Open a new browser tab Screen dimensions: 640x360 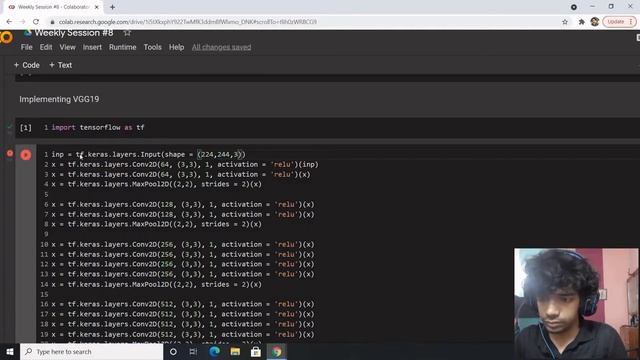click(112, 7)
